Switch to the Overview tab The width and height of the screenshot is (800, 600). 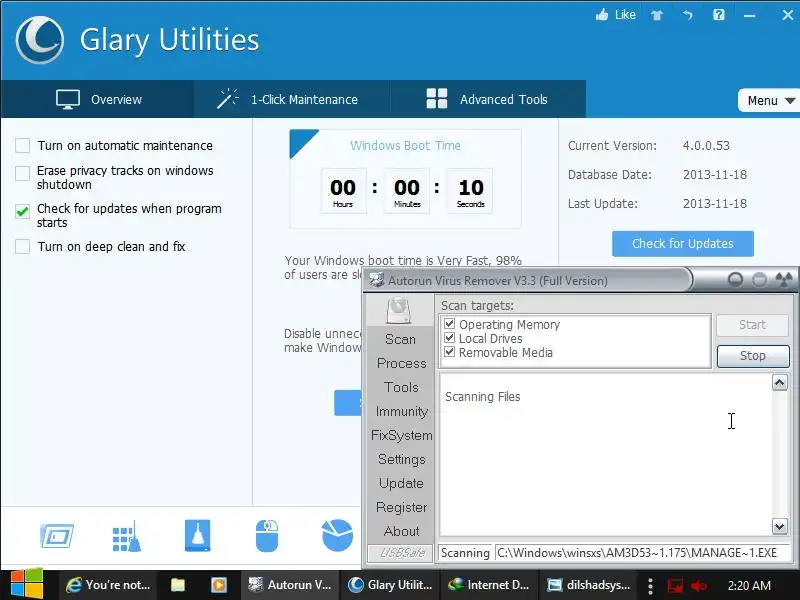97,99
